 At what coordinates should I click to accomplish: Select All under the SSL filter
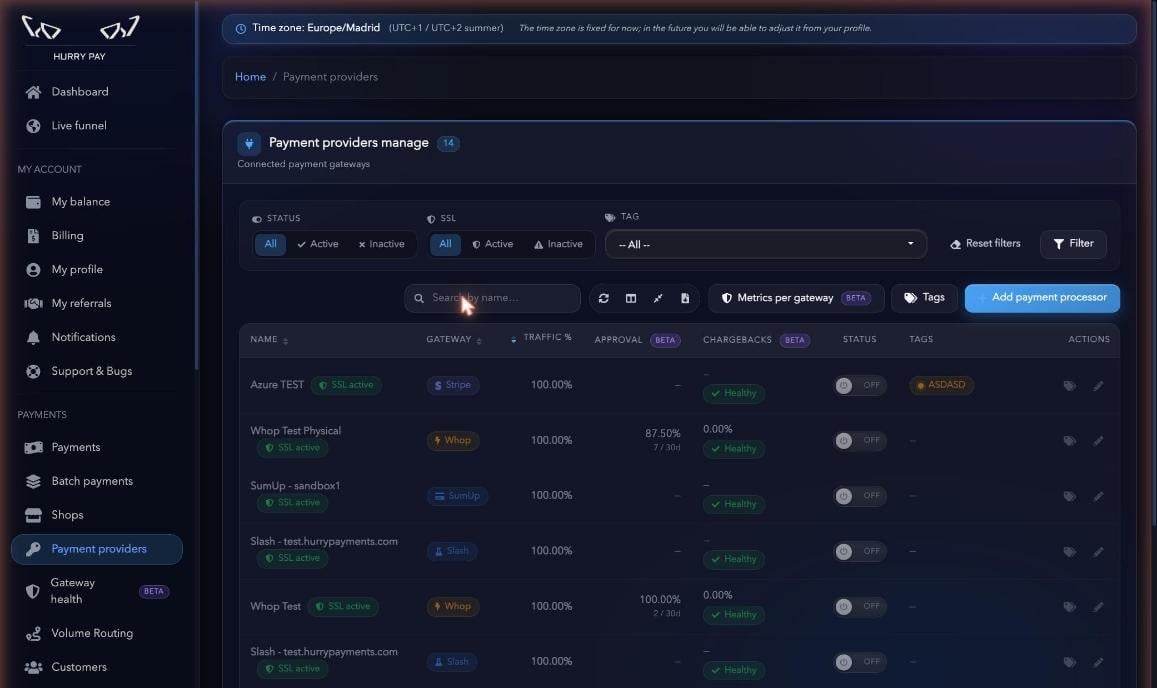click(x=445, y=244)
